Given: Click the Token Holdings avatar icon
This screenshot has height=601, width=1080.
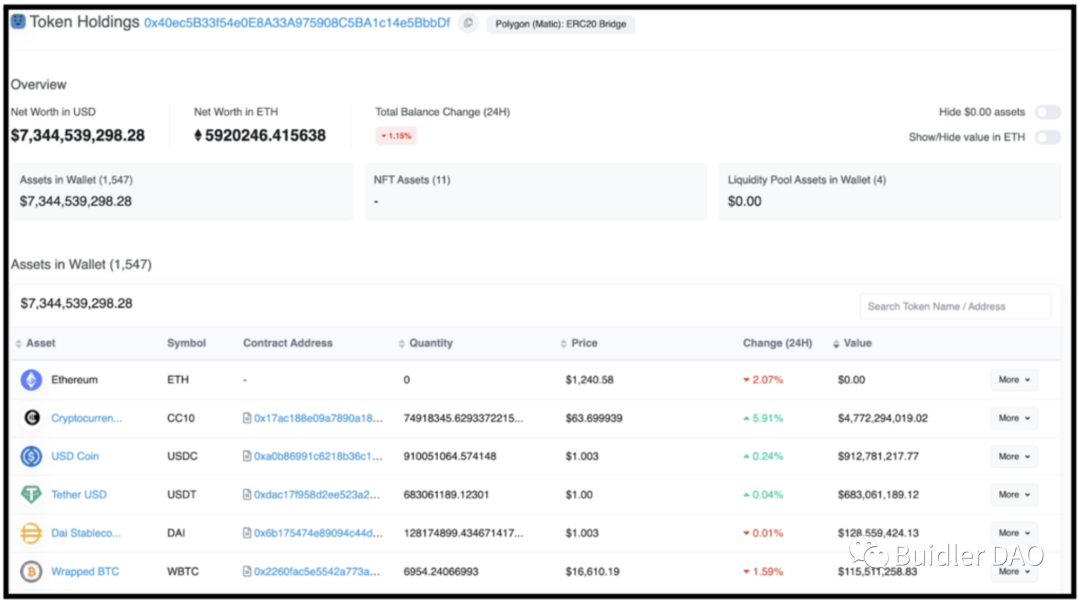Looking at the screenshot, I should [18, 22].
